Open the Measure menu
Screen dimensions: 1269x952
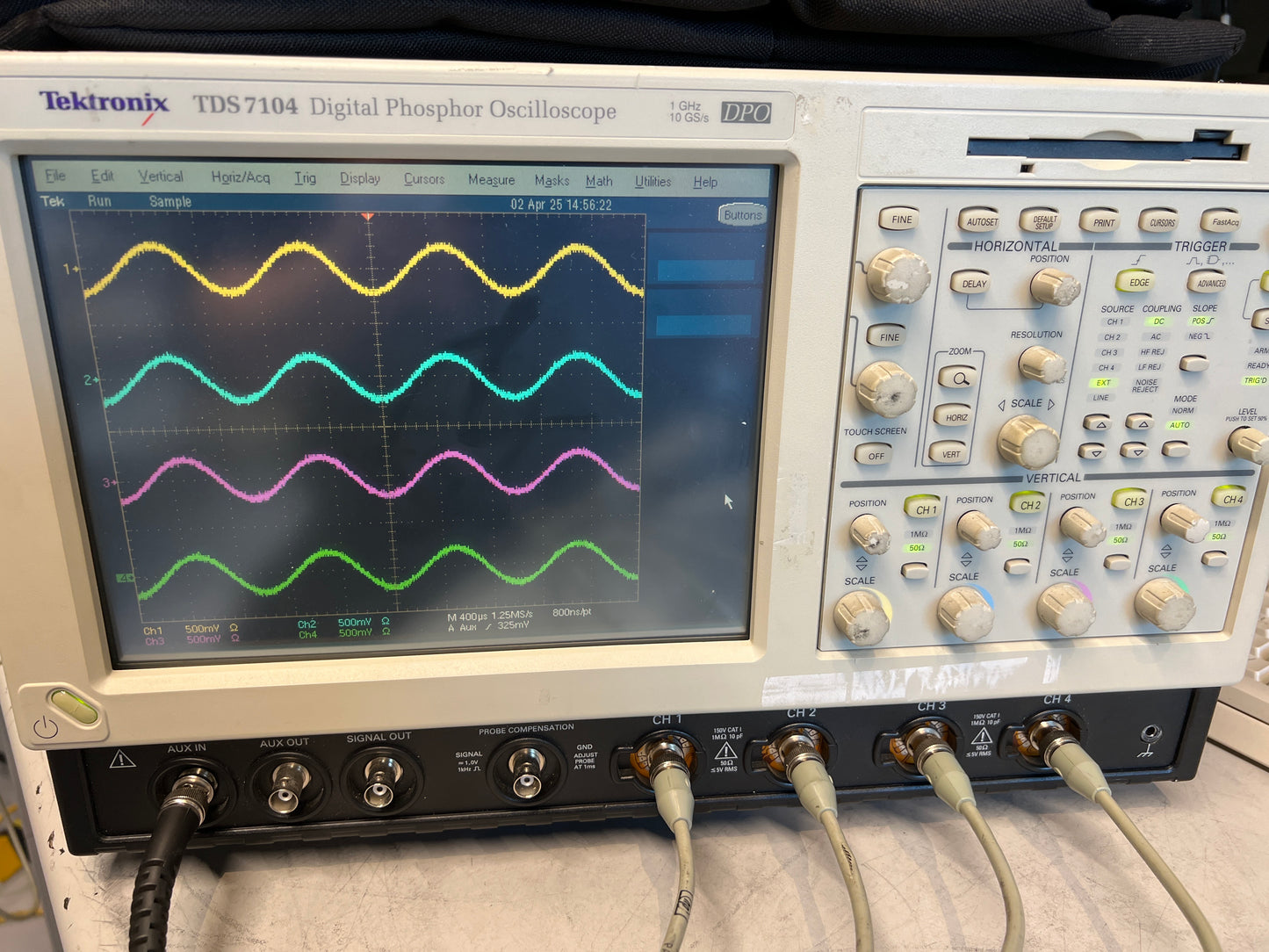tap(491, 180)
